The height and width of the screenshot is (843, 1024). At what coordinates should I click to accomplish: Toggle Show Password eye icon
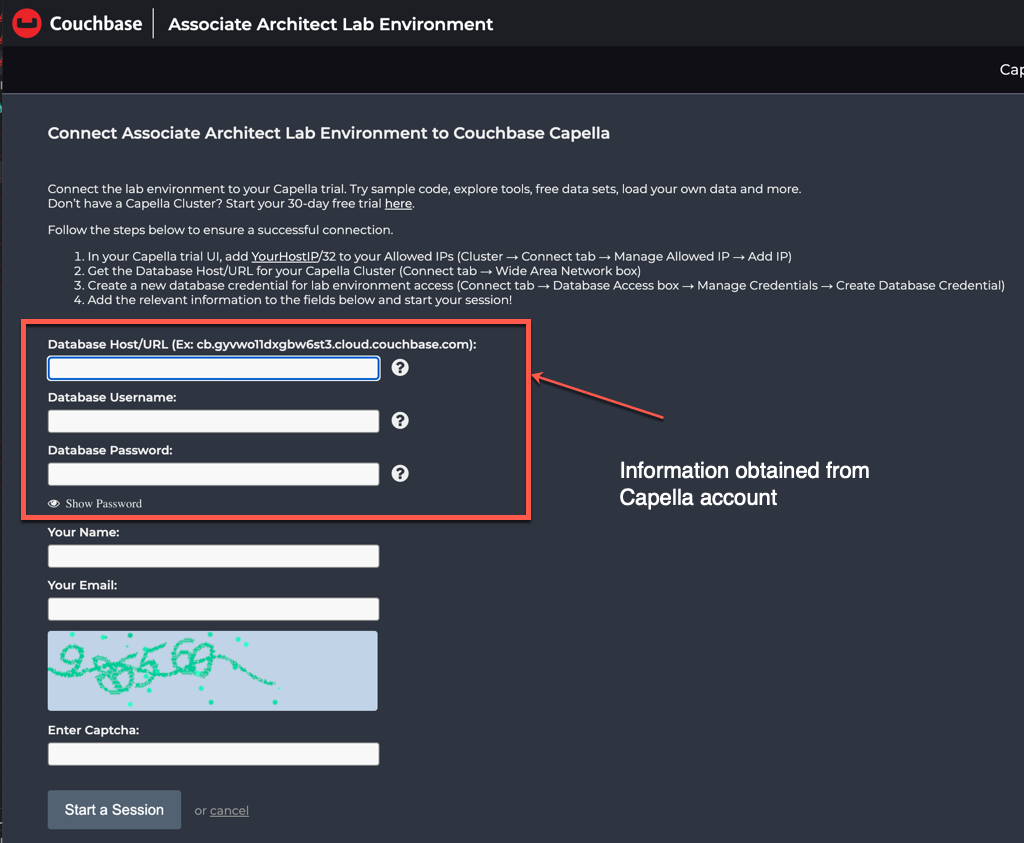(x=54, y=503)
